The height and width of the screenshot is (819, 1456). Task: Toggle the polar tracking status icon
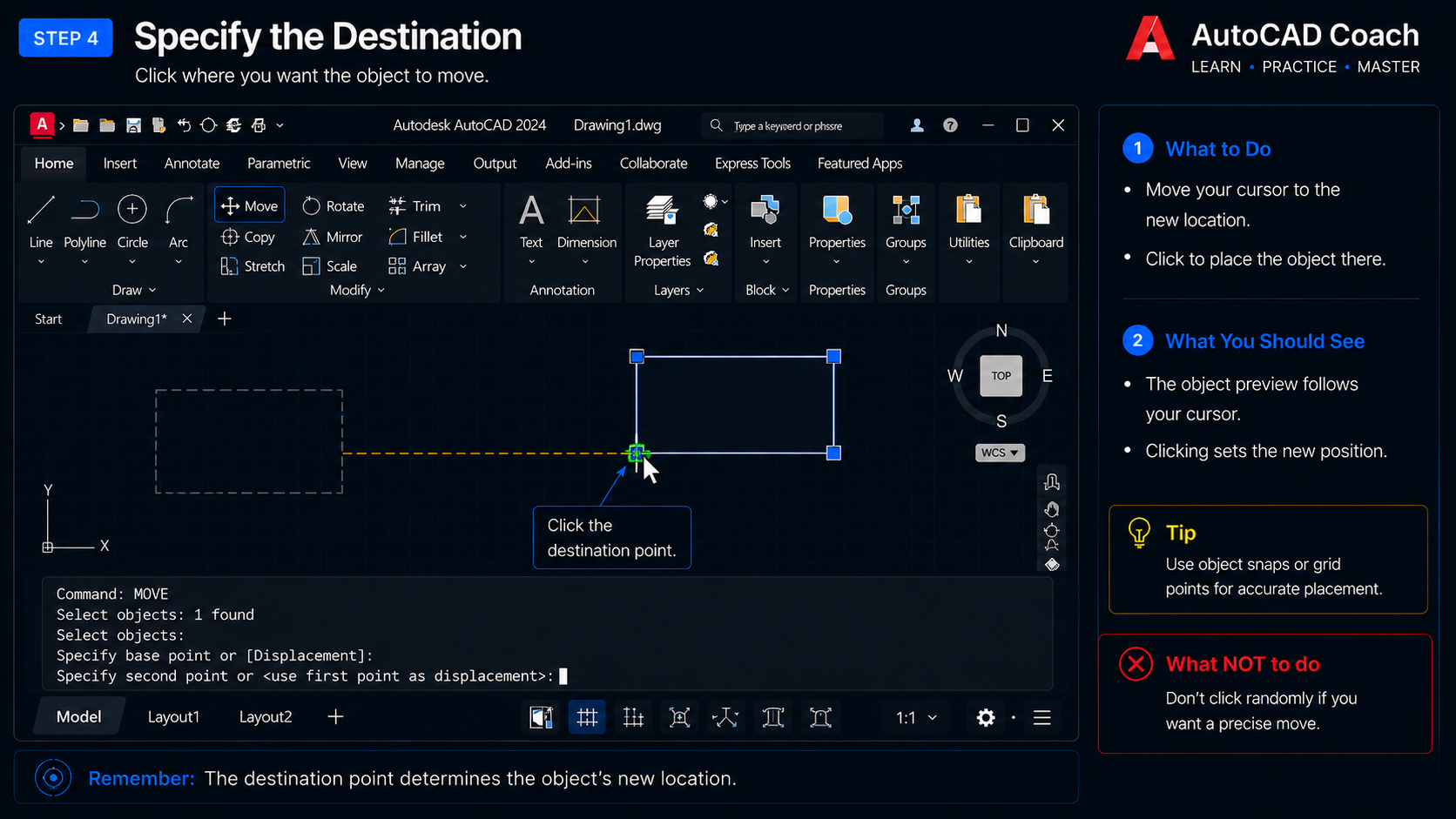725,717
